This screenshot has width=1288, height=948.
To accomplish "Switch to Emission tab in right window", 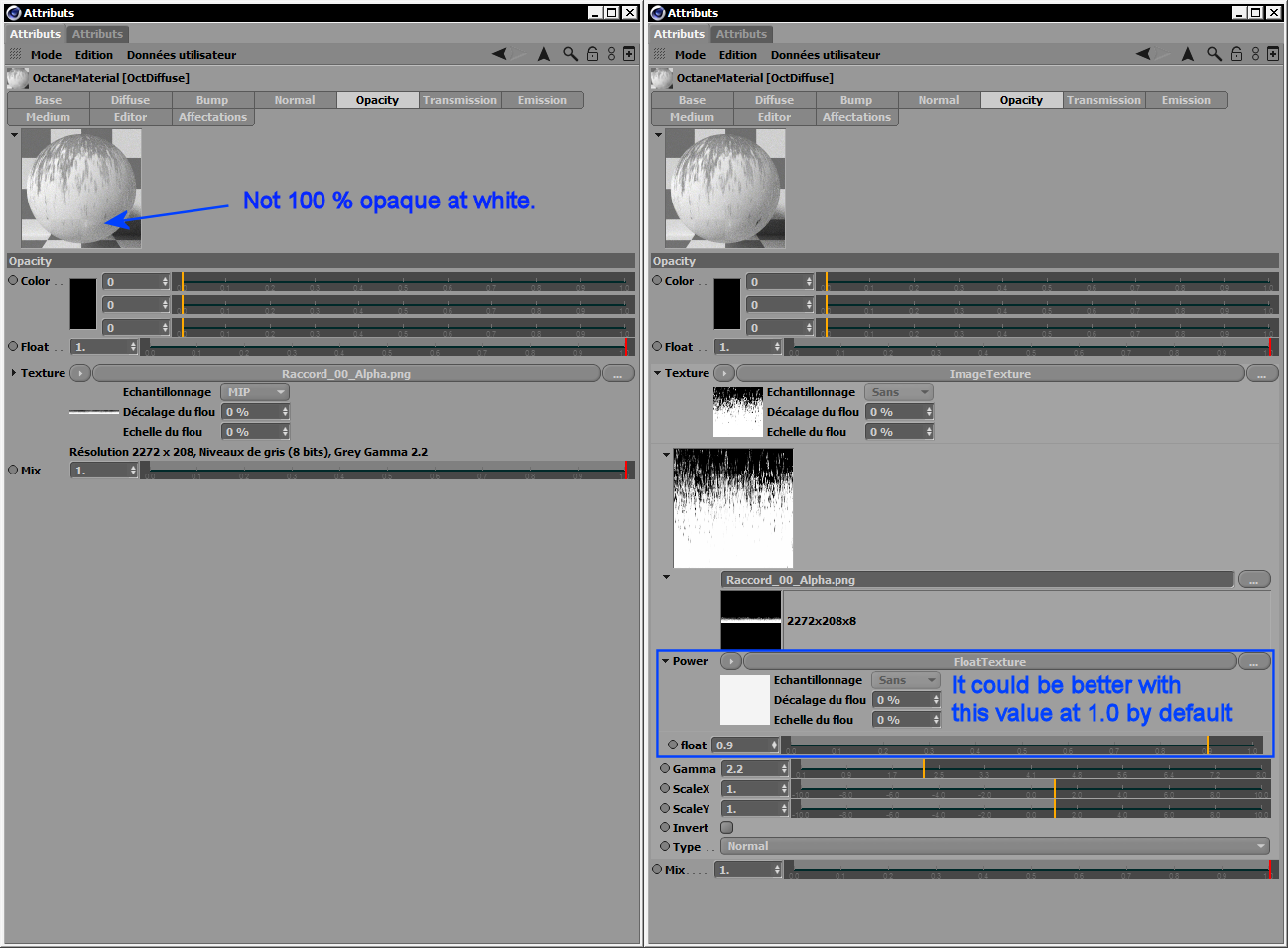I will 1186,100.
